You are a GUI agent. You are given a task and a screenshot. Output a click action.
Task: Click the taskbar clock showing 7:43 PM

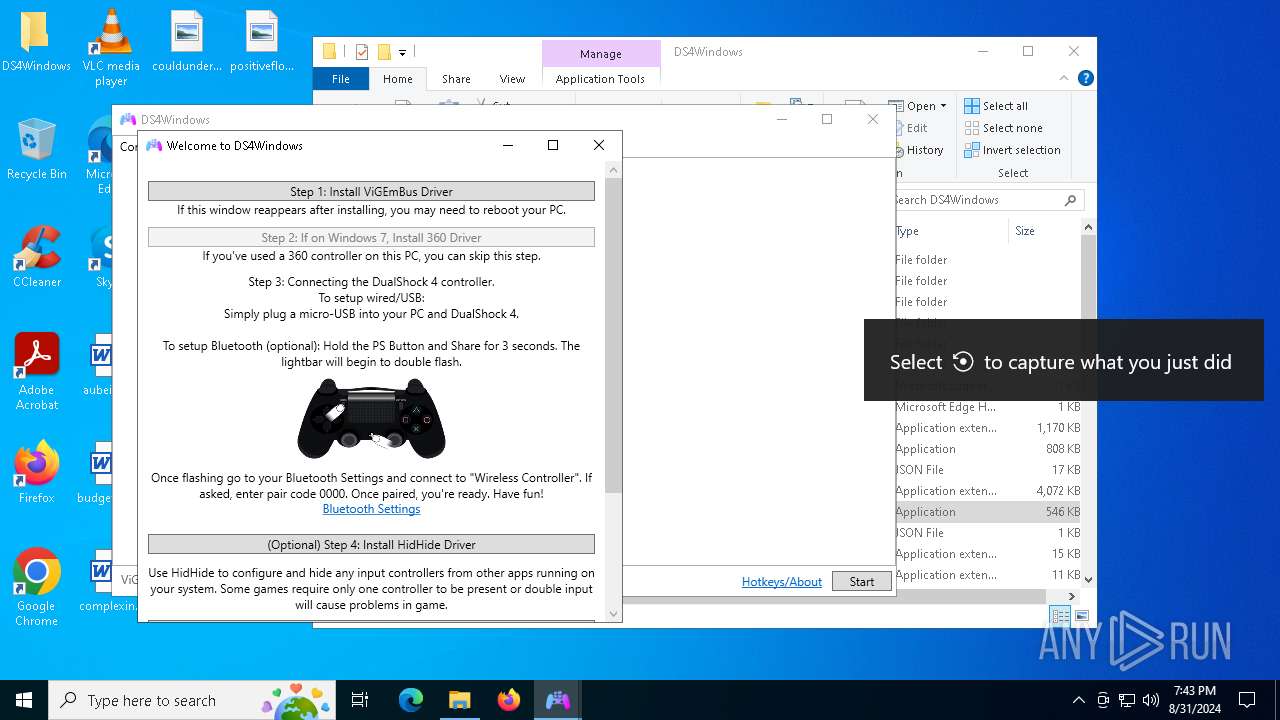pos(1193,700)
